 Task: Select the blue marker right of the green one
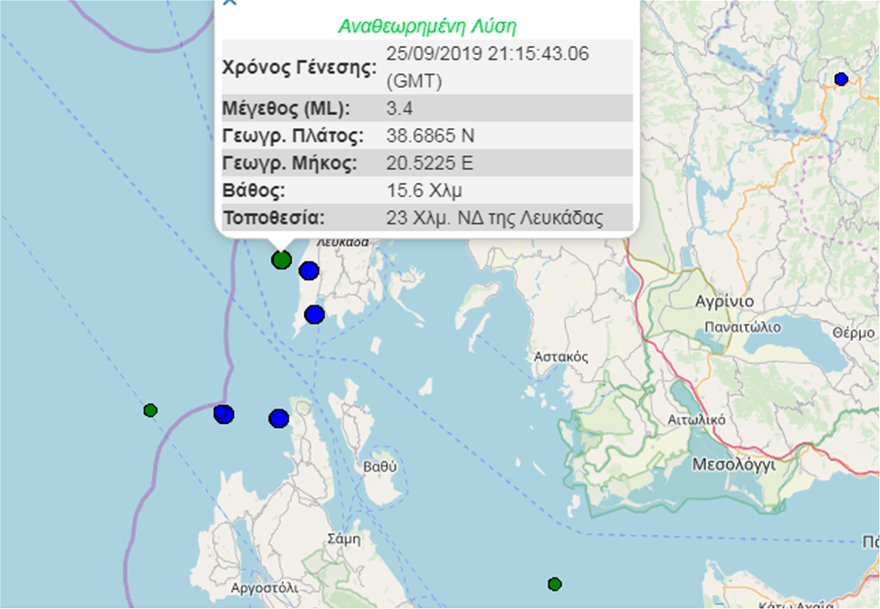point(309,270)
